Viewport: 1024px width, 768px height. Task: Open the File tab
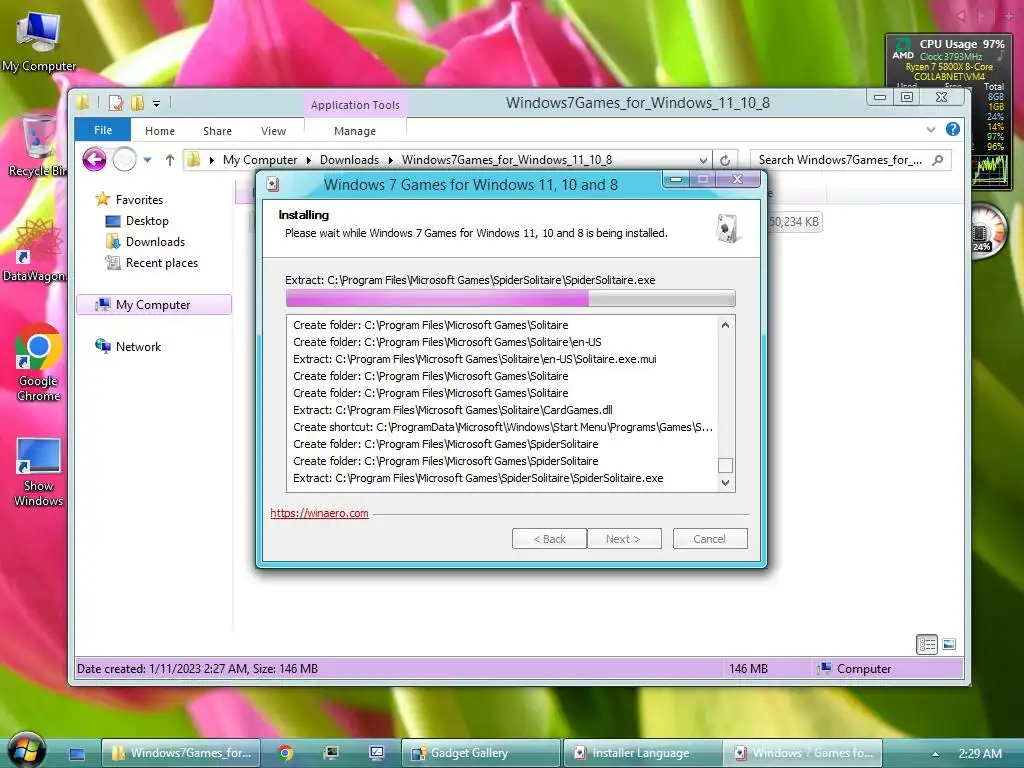103,130
